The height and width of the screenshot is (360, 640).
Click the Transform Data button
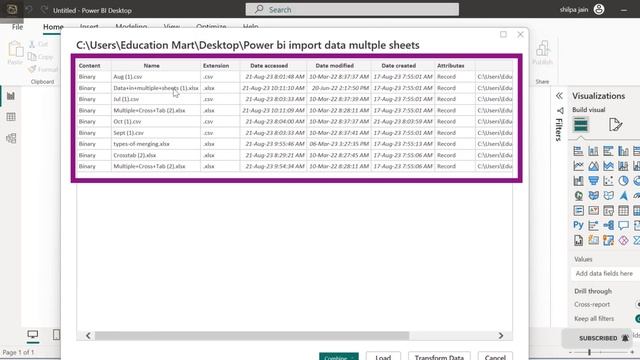[x=439, y=357]
